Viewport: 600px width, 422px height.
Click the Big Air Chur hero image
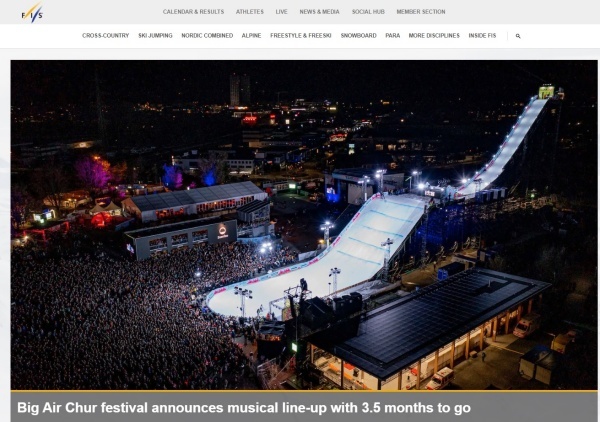[304, 225]
